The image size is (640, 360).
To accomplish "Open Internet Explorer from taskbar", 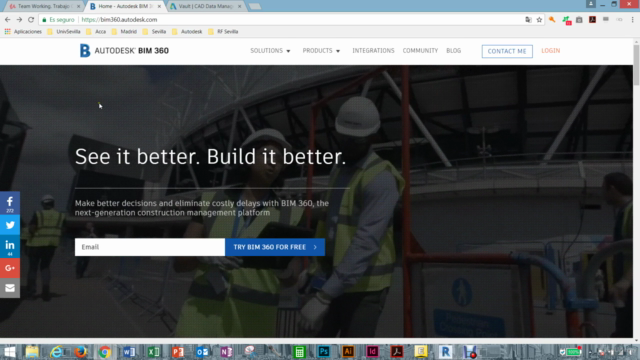I will click(56, 352).
